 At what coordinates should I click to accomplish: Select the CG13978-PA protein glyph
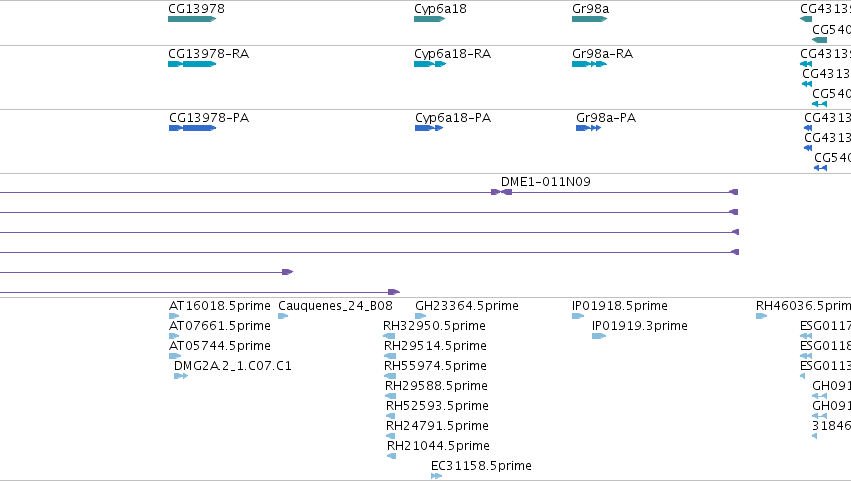pyautogui.click(x=193, y=128)
